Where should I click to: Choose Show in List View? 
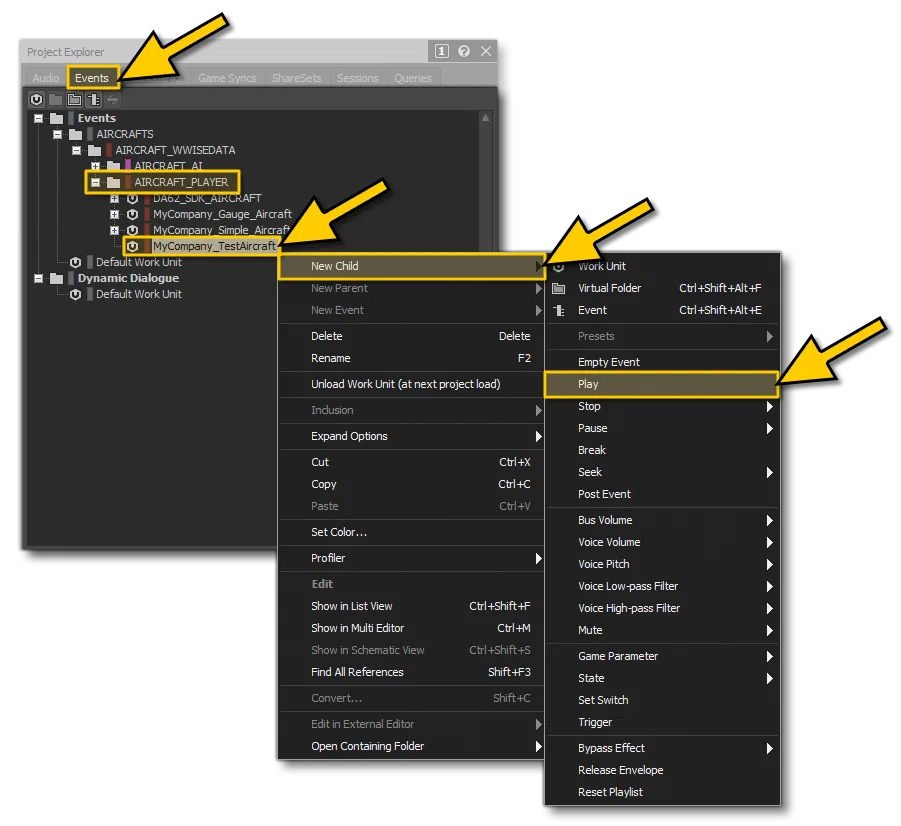(411, 606)
